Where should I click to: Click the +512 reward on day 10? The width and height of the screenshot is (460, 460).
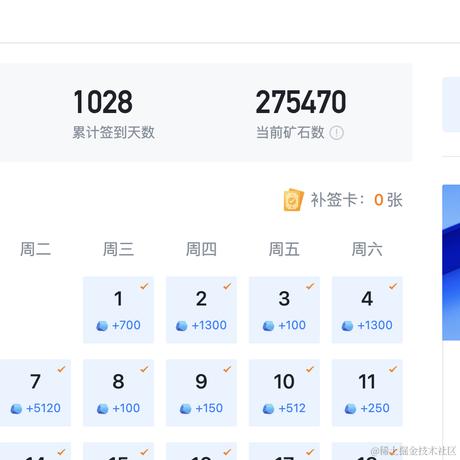coord(292,408)
